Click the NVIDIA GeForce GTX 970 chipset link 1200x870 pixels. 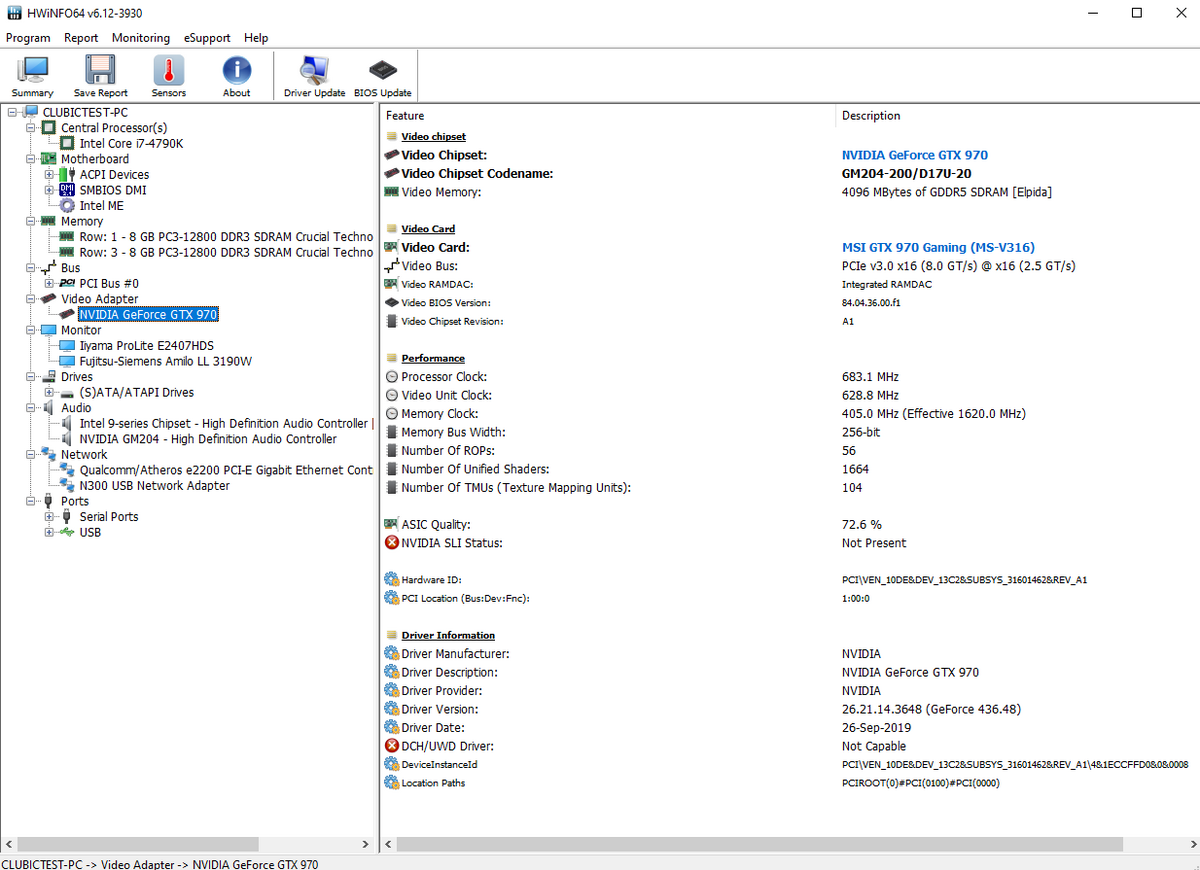tap(914, 155)
